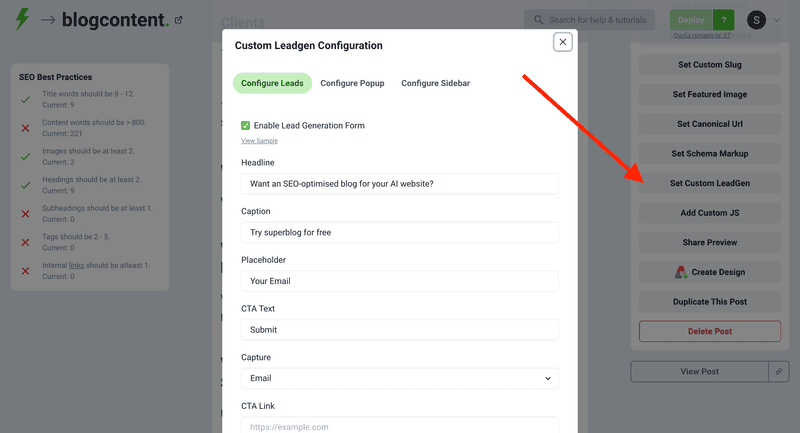Click the Delete Post button

coord(709,331)
